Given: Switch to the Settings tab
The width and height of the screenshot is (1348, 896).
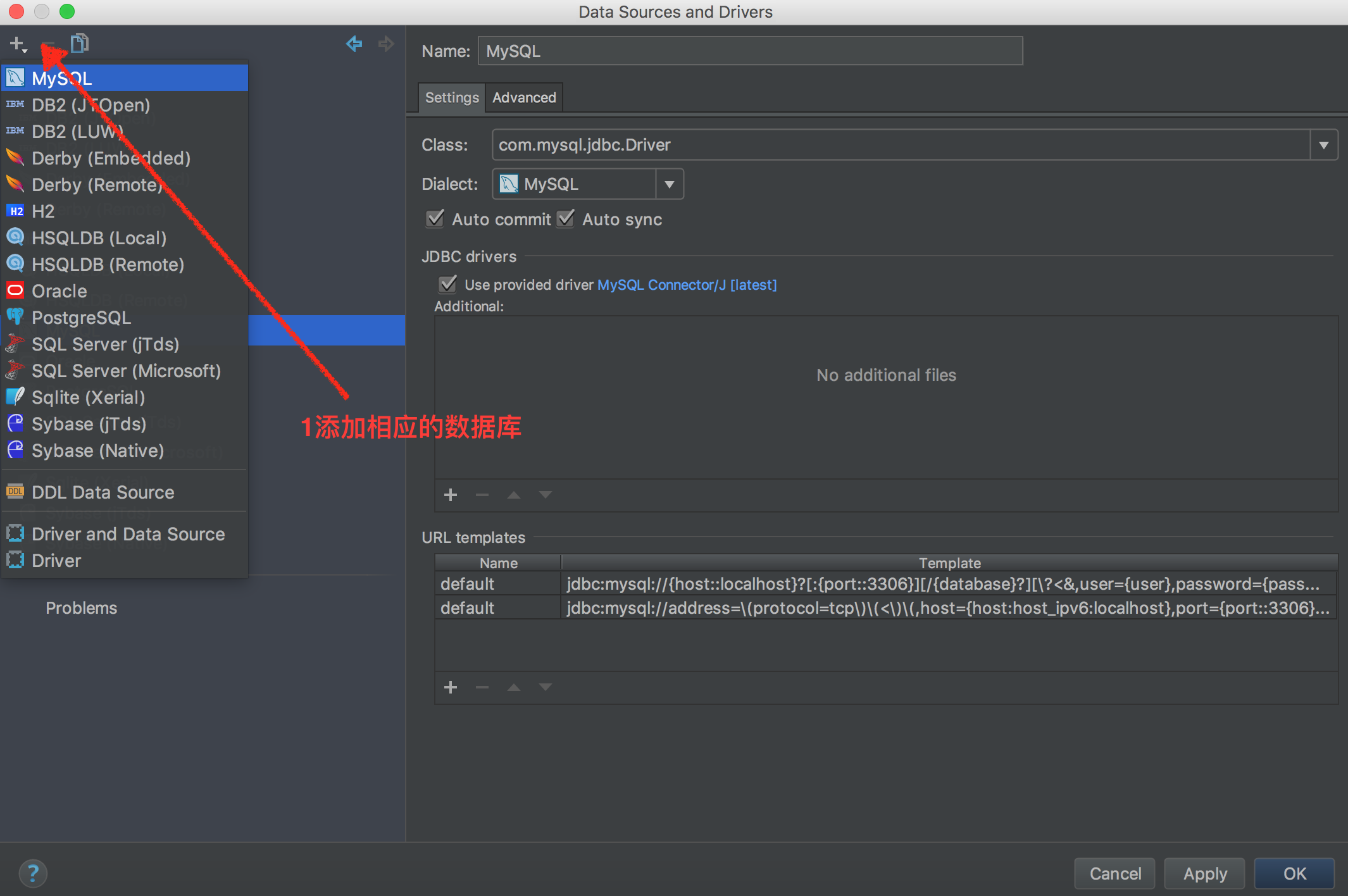Looking at the screenshot, I should click(452, 97).
